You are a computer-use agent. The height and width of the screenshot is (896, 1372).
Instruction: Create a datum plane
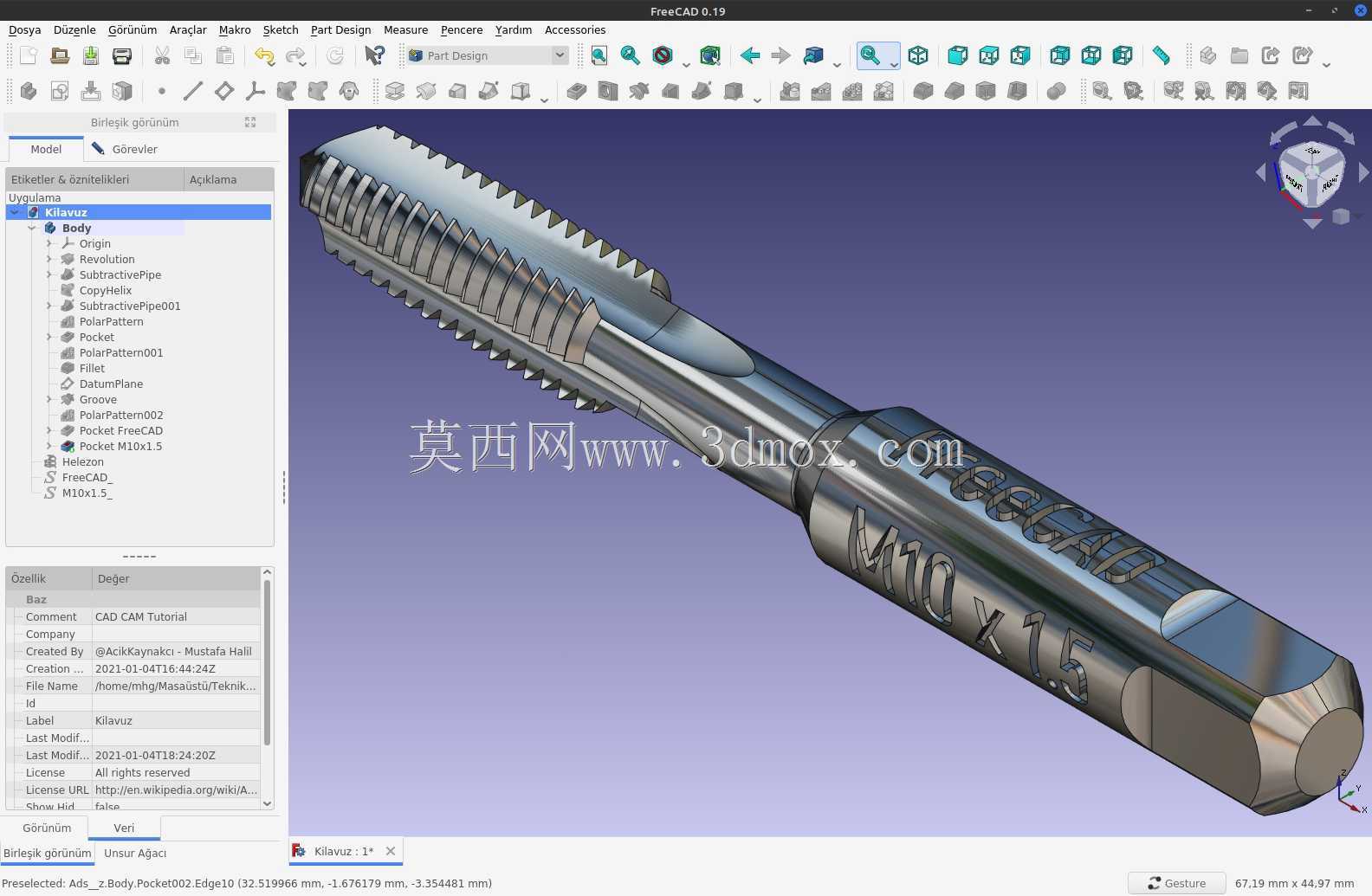tap(224, 91)
